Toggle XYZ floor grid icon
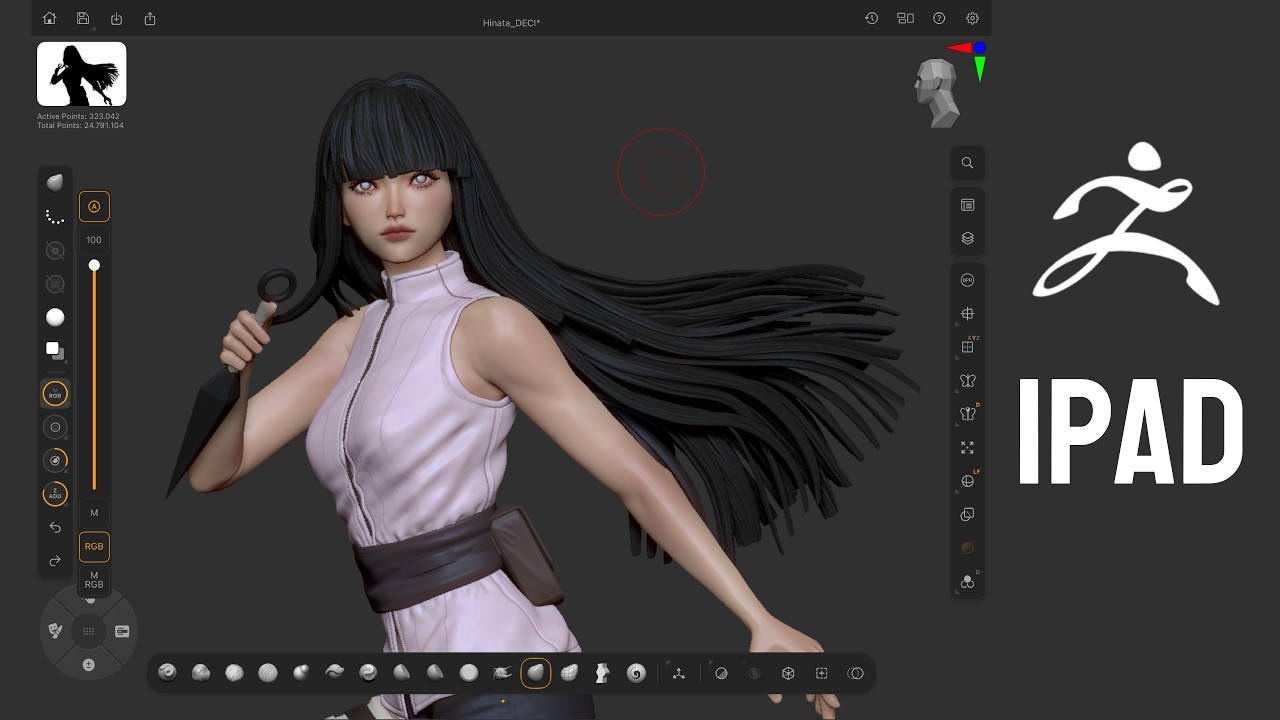 click(x=967, y=346)
